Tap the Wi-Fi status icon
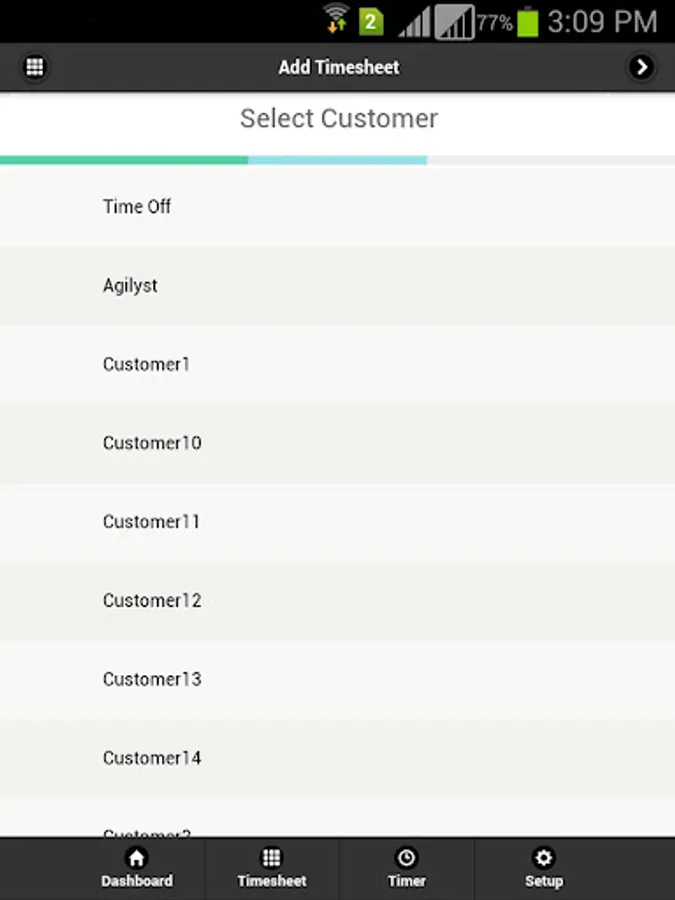Image resolution: width=675 pixels, height=900 pixels. (336, 19)
